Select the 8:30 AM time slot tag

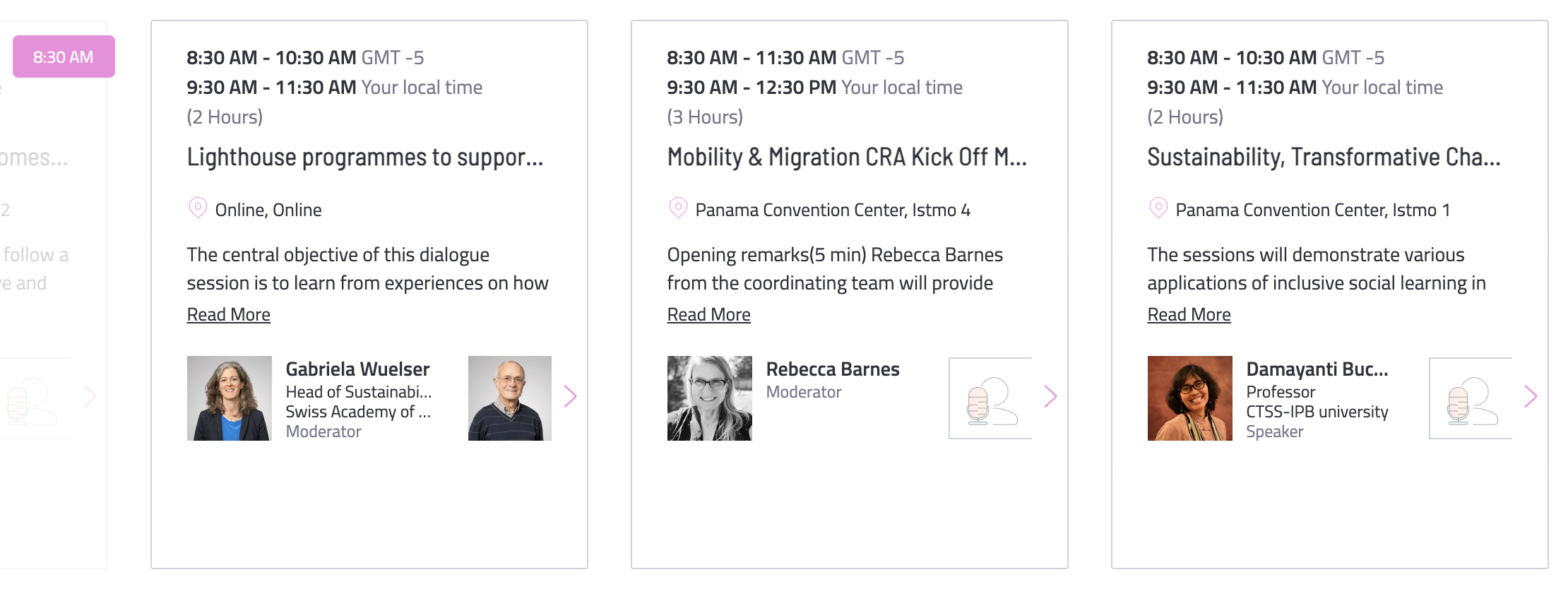64,56
